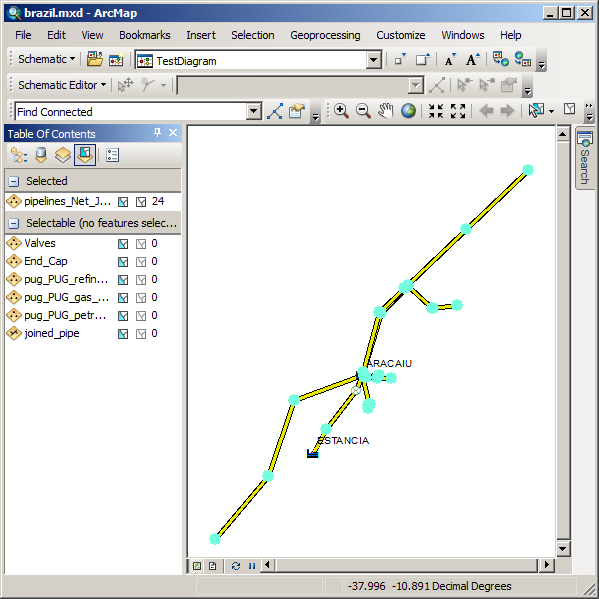This screenshot has height=599, width=599.
Task: Open the Schematic dropdown menu
Action: (46, 59)
